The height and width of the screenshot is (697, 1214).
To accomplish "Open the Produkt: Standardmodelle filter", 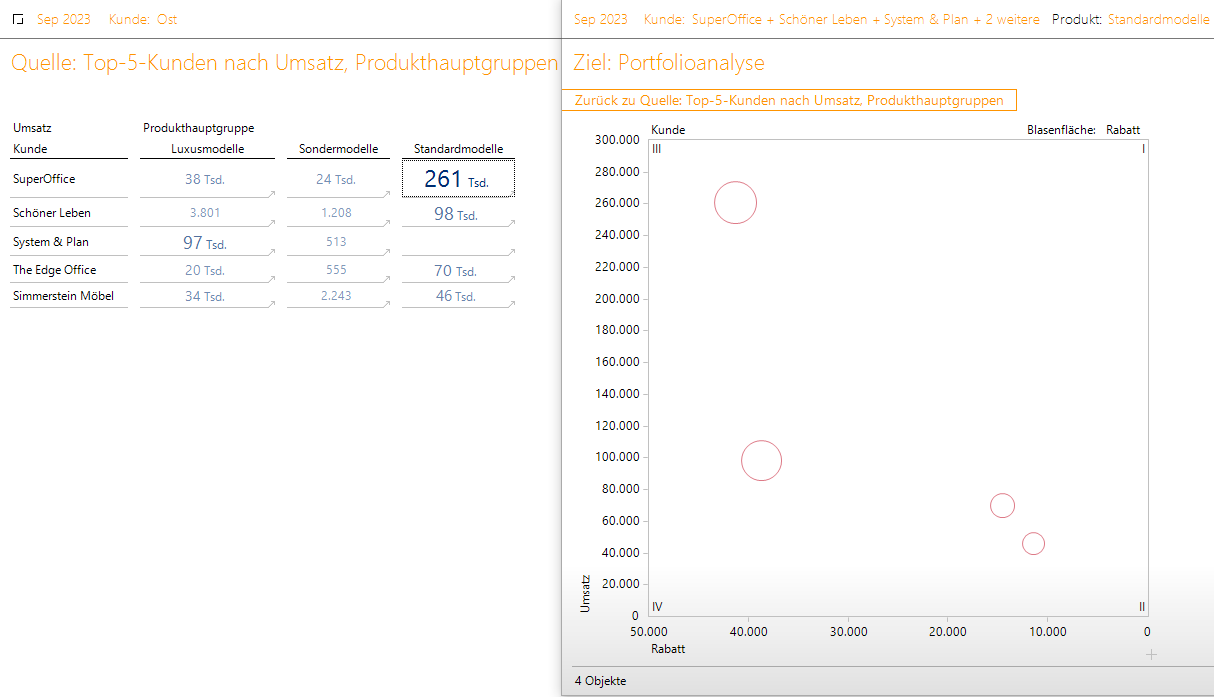I will (x=1131, y=19).
